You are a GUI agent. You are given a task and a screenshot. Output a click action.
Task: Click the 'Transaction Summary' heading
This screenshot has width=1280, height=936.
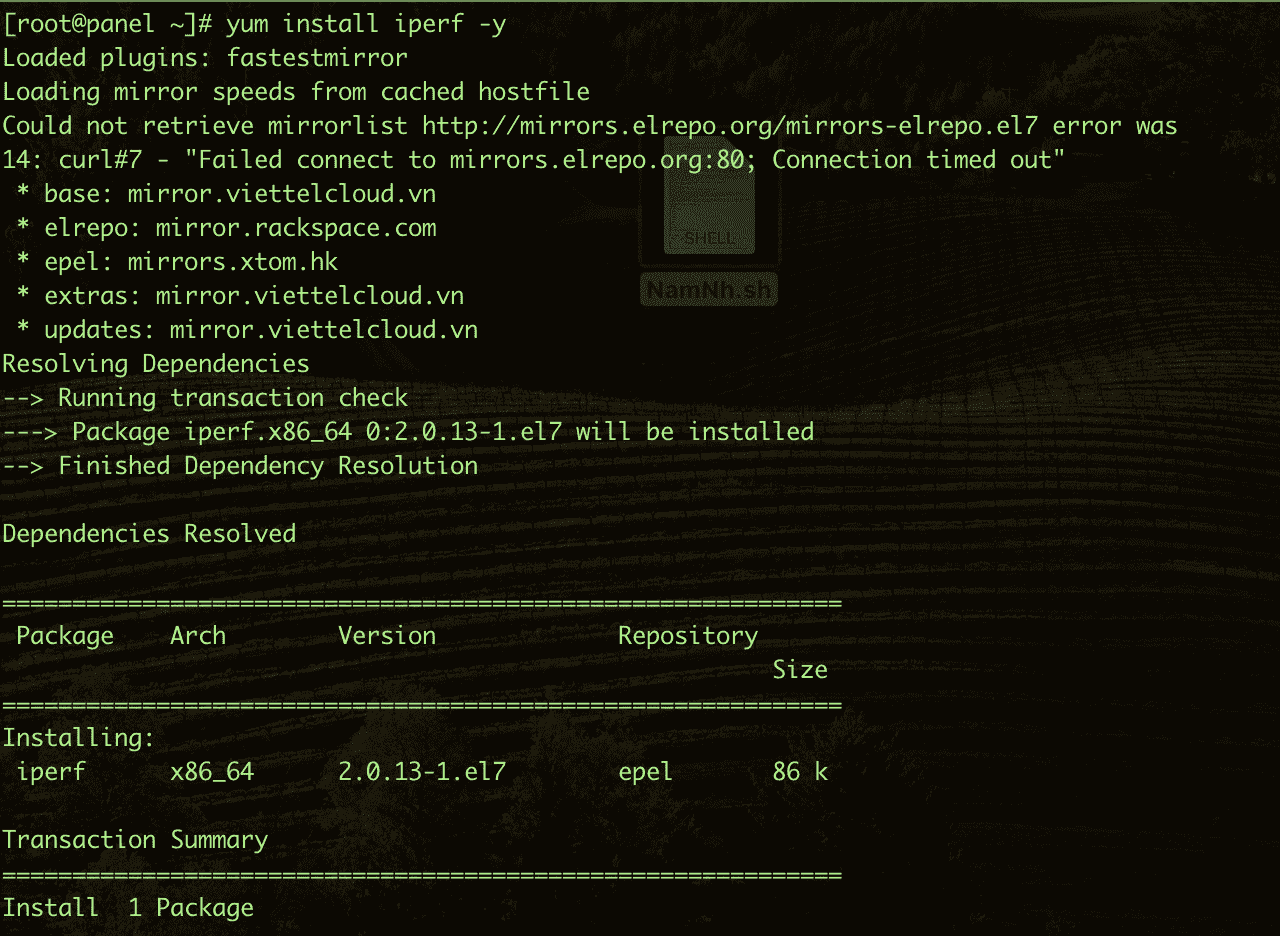tap(135, 840)
